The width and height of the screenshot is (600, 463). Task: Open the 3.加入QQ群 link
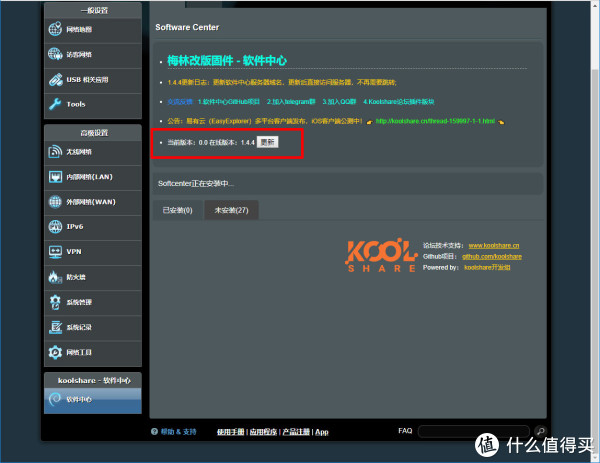click(339, 101)
